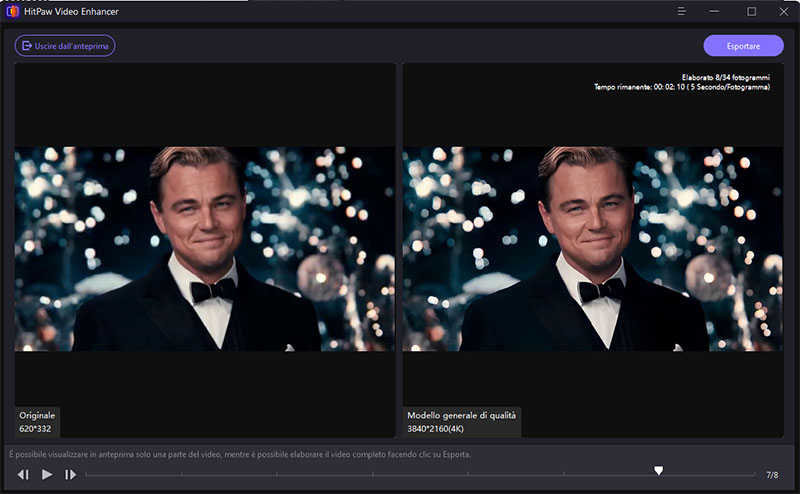
Task: Step back one frame
Action: click(x=23, y=475)
